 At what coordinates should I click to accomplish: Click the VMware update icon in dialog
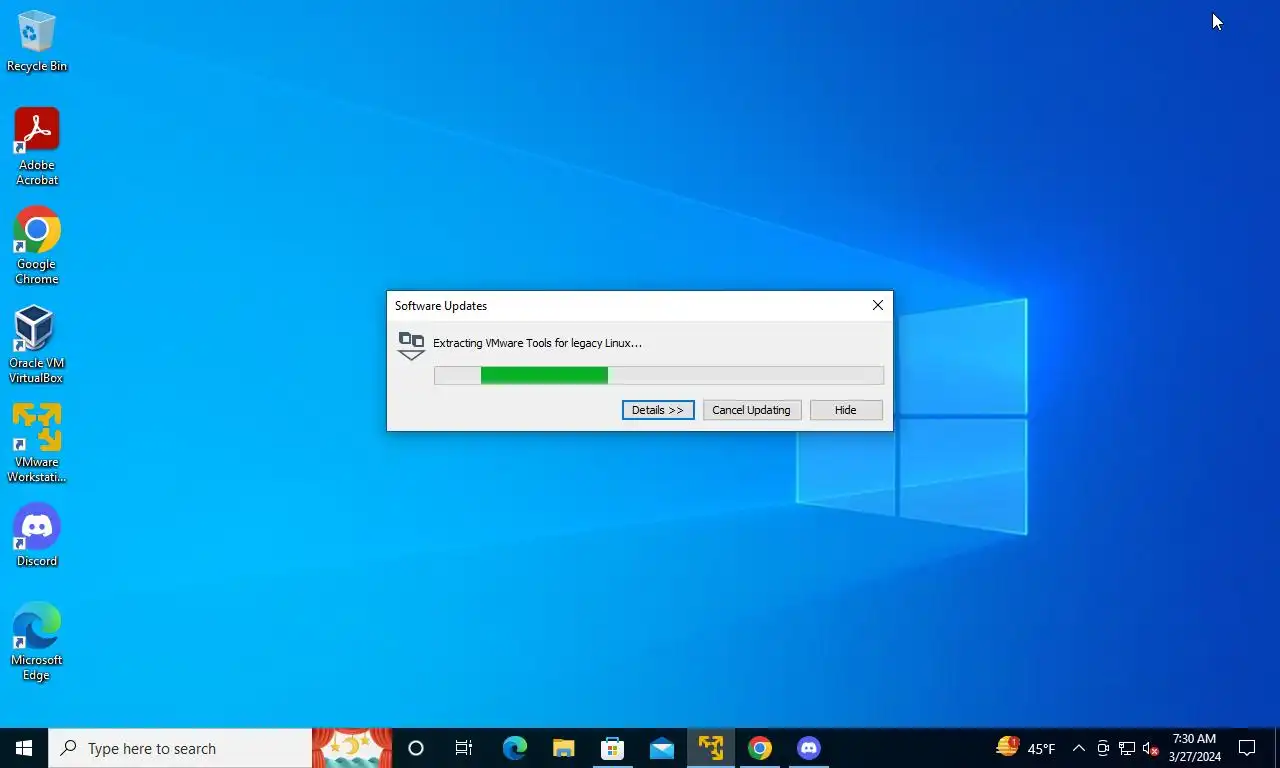click(x=411, y=345)
